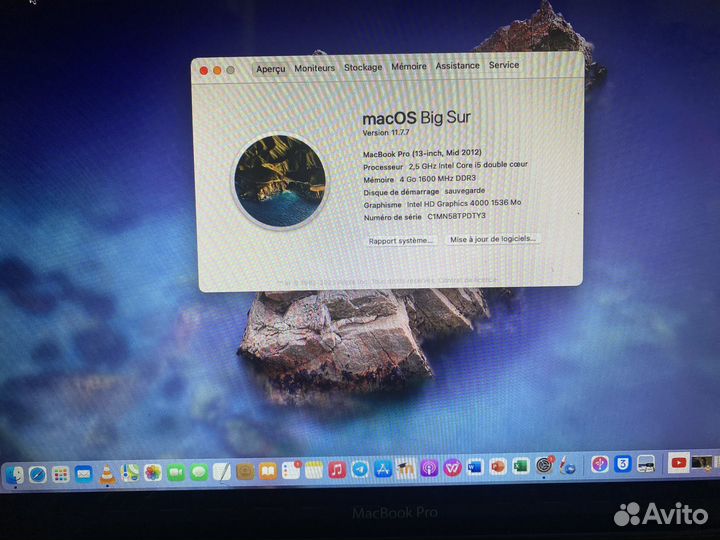This screenshot has width=720, height=540.
Task: Open the Mail app icon
Action: click(x=84, y=474)
